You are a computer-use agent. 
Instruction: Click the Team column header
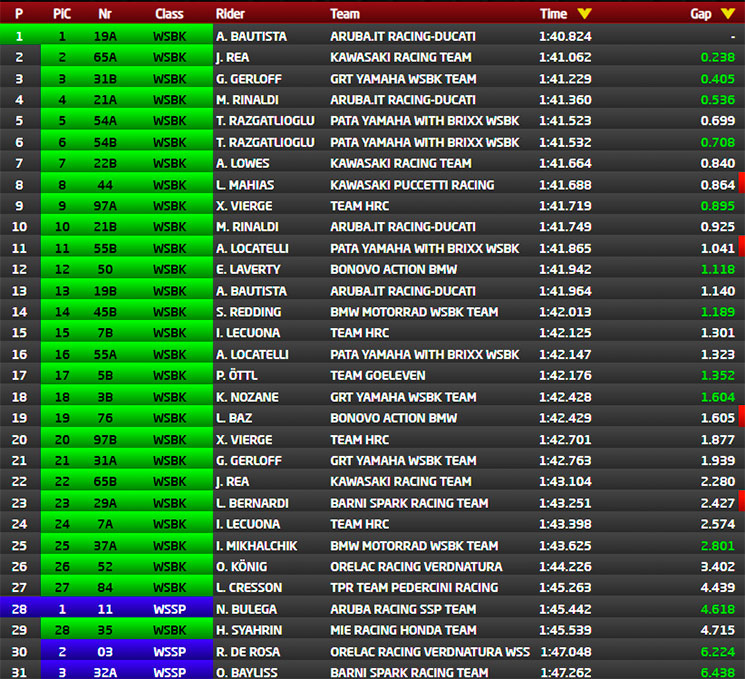pyautogui.click(x=345, y=14)
